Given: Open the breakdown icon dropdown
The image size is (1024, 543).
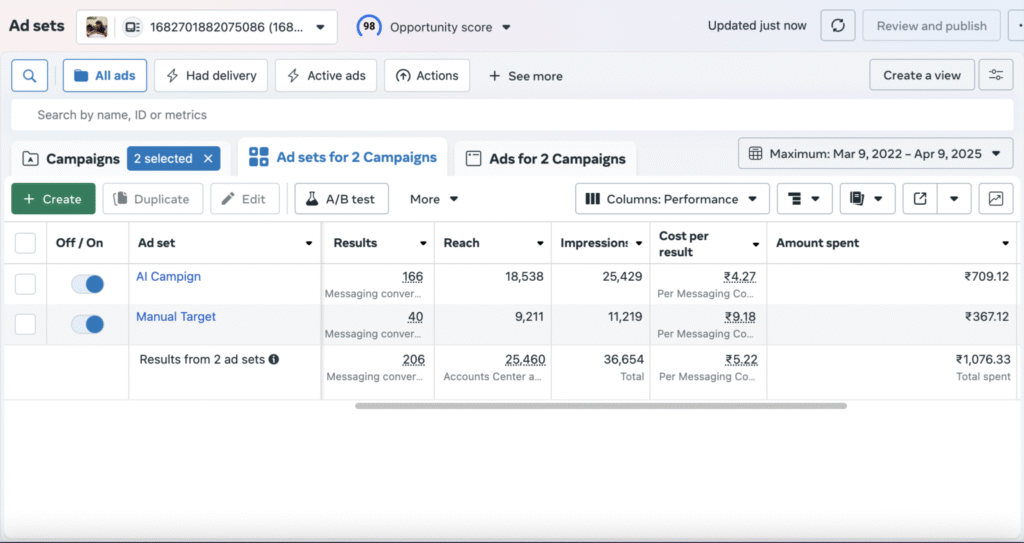Looking at the screenshot, I should click(804, 199).
